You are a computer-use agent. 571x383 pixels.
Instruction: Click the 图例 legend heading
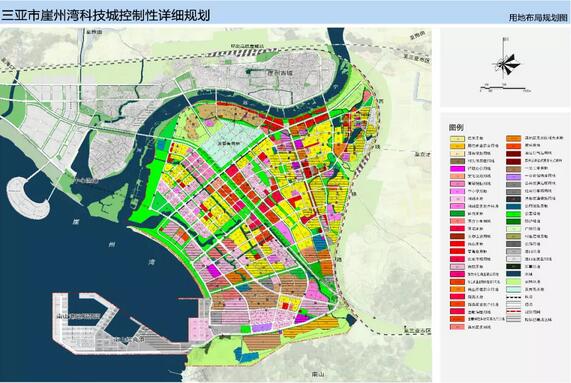click(456, 127)
